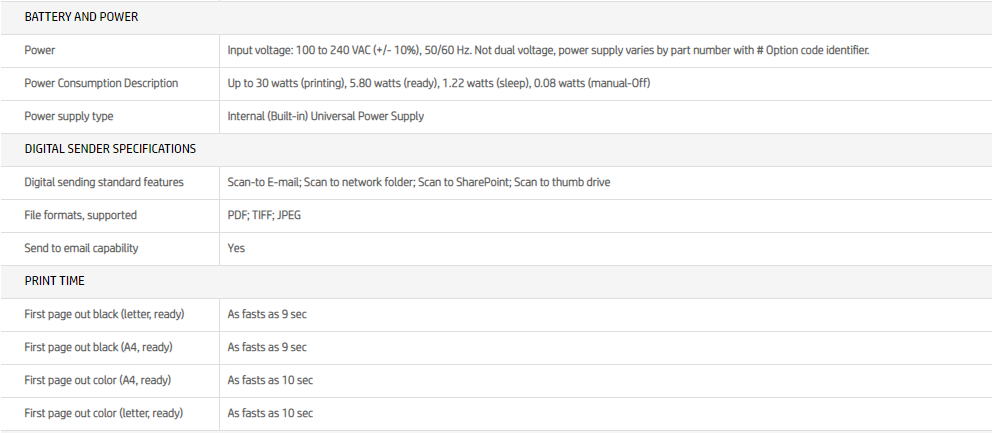992x433 pixels.
Task: Select First page out black (letter, ready)
Action: [x=104, y=314]
